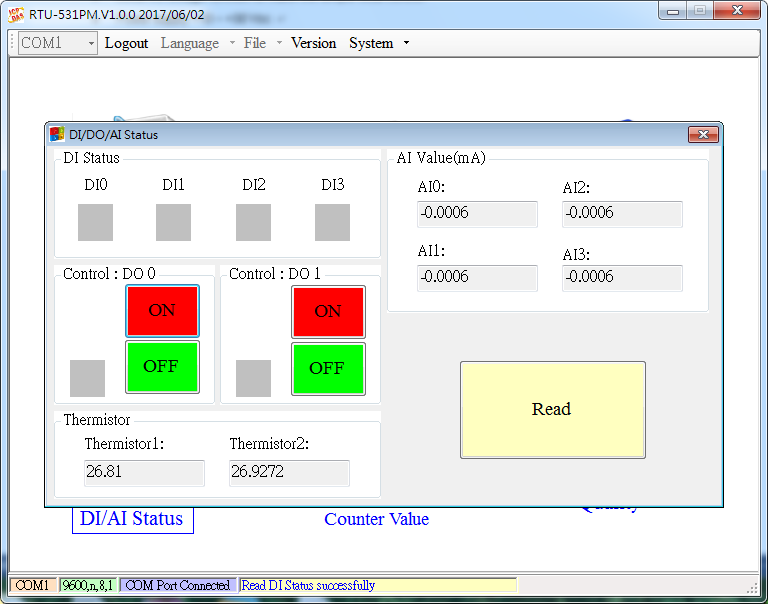Click the toolbar grip handle
768x604 pixels.
click(13, 43)
